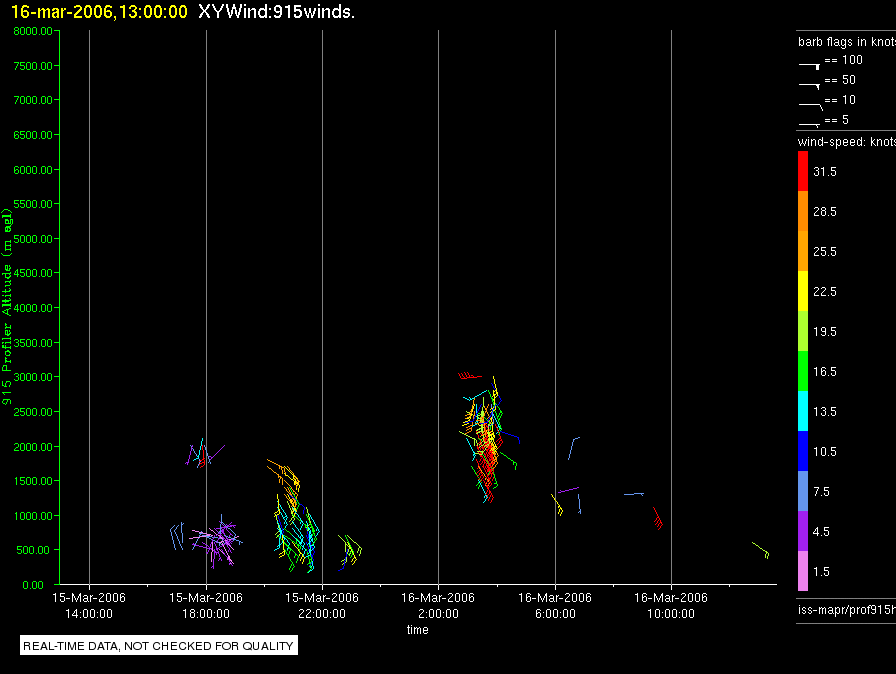Click the 'XYWind:915winds.' plot title

(277, 11)
